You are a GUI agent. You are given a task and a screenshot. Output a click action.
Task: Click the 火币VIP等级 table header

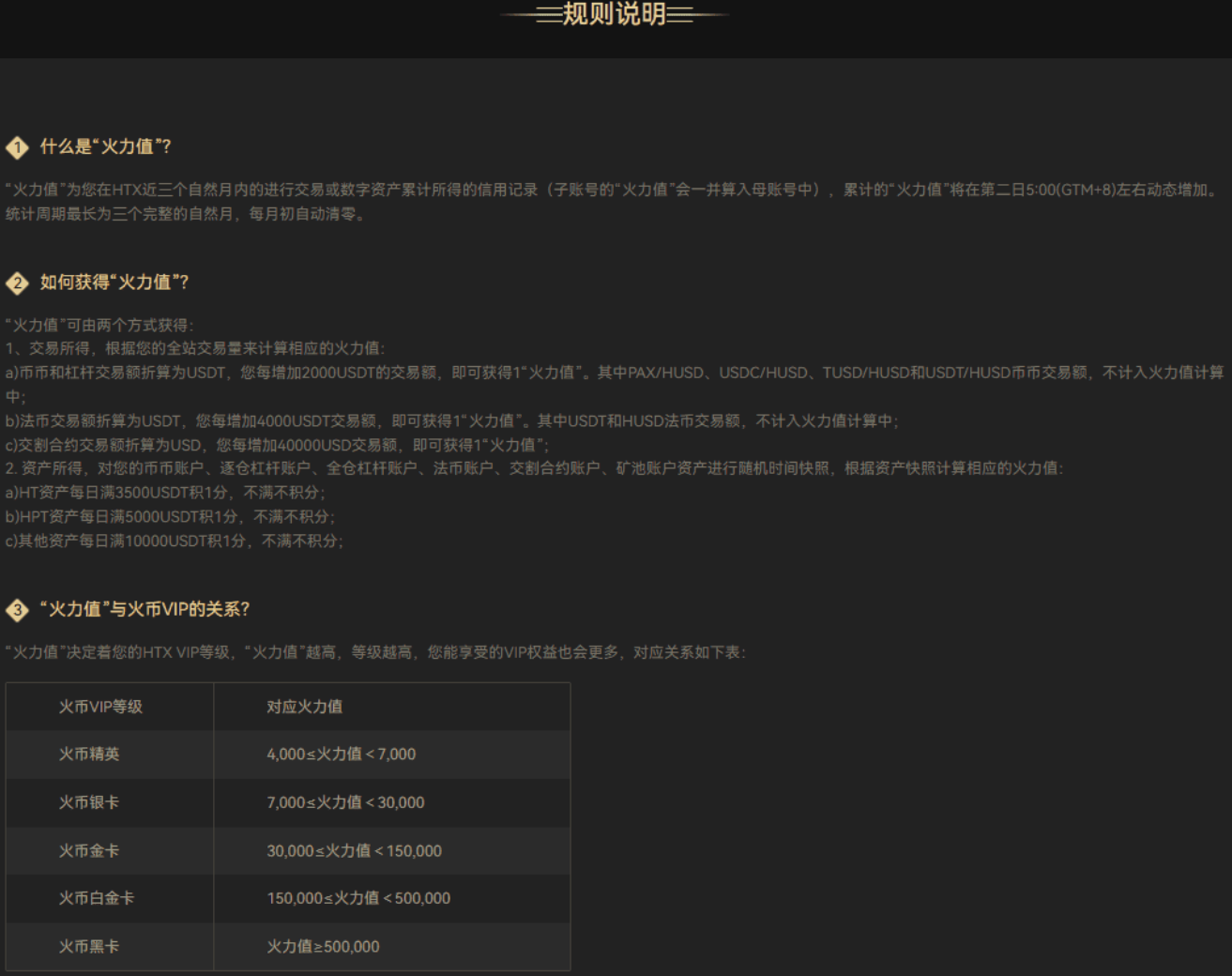[100, 707]
